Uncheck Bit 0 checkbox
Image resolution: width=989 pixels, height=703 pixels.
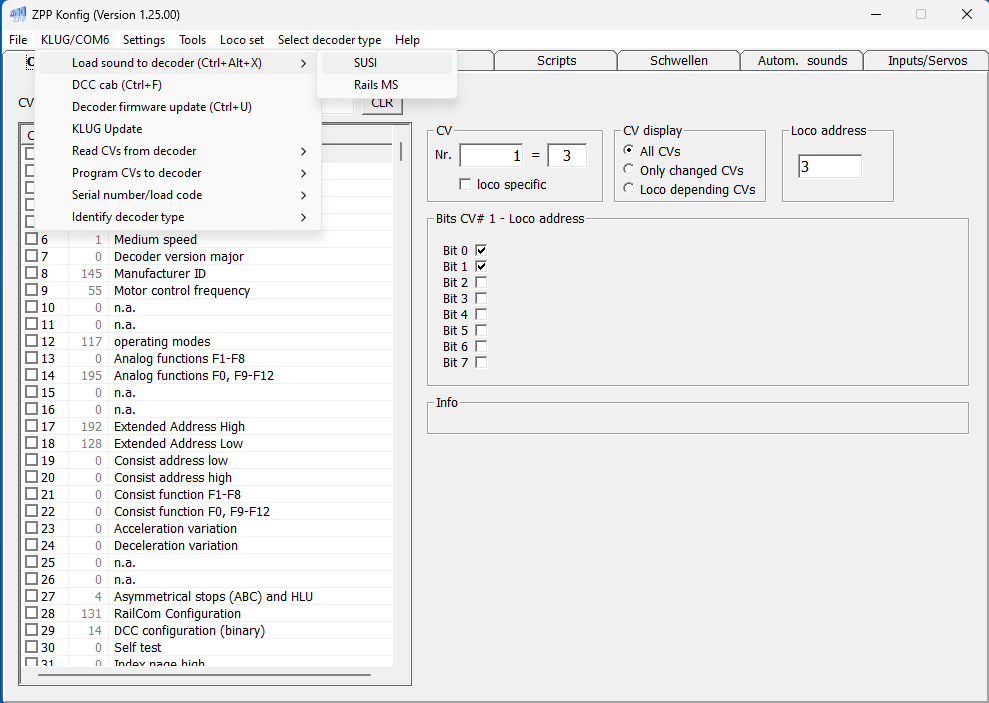click(481, 251)
